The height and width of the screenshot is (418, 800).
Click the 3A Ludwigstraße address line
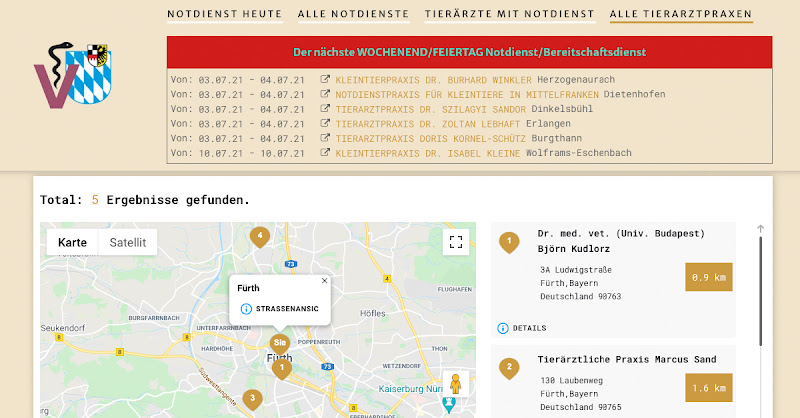(576, 270)
